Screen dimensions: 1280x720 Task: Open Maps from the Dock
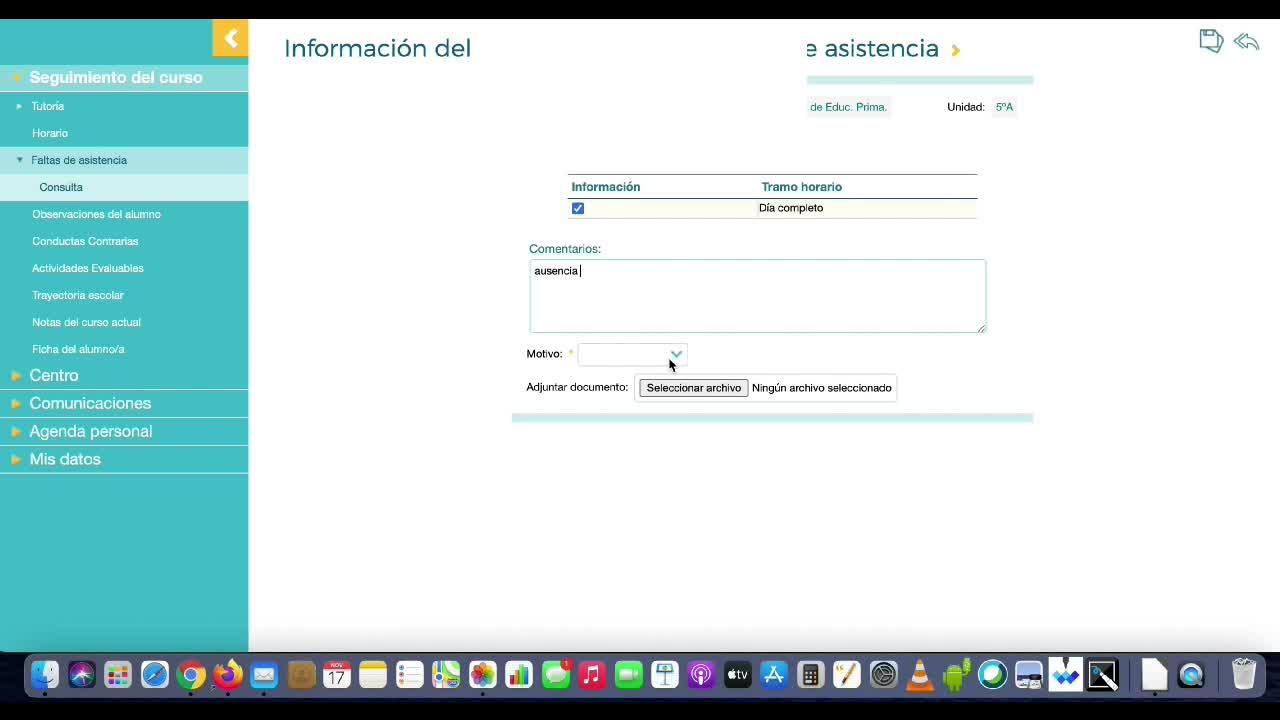446,675
